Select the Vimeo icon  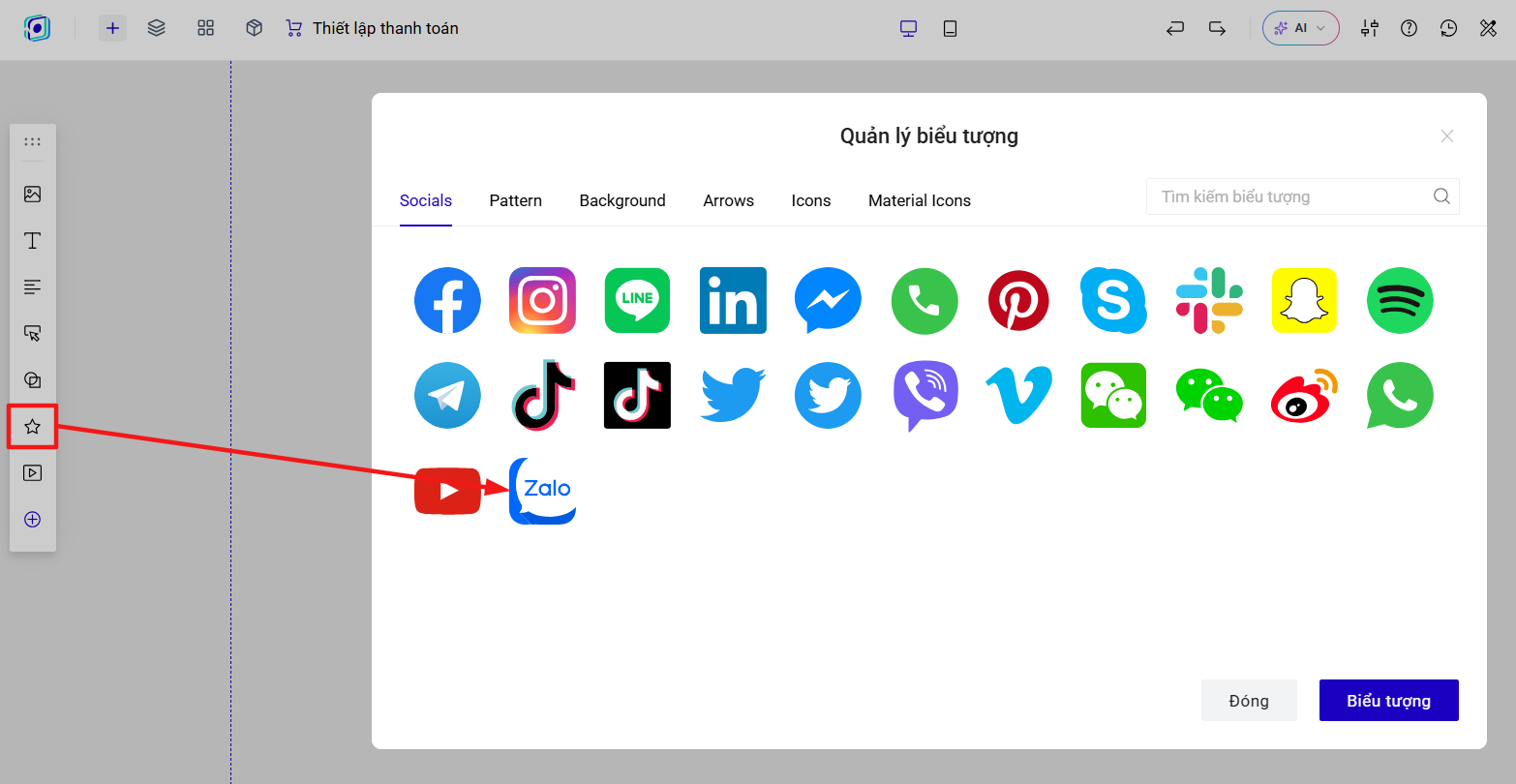click(1018, 395)
